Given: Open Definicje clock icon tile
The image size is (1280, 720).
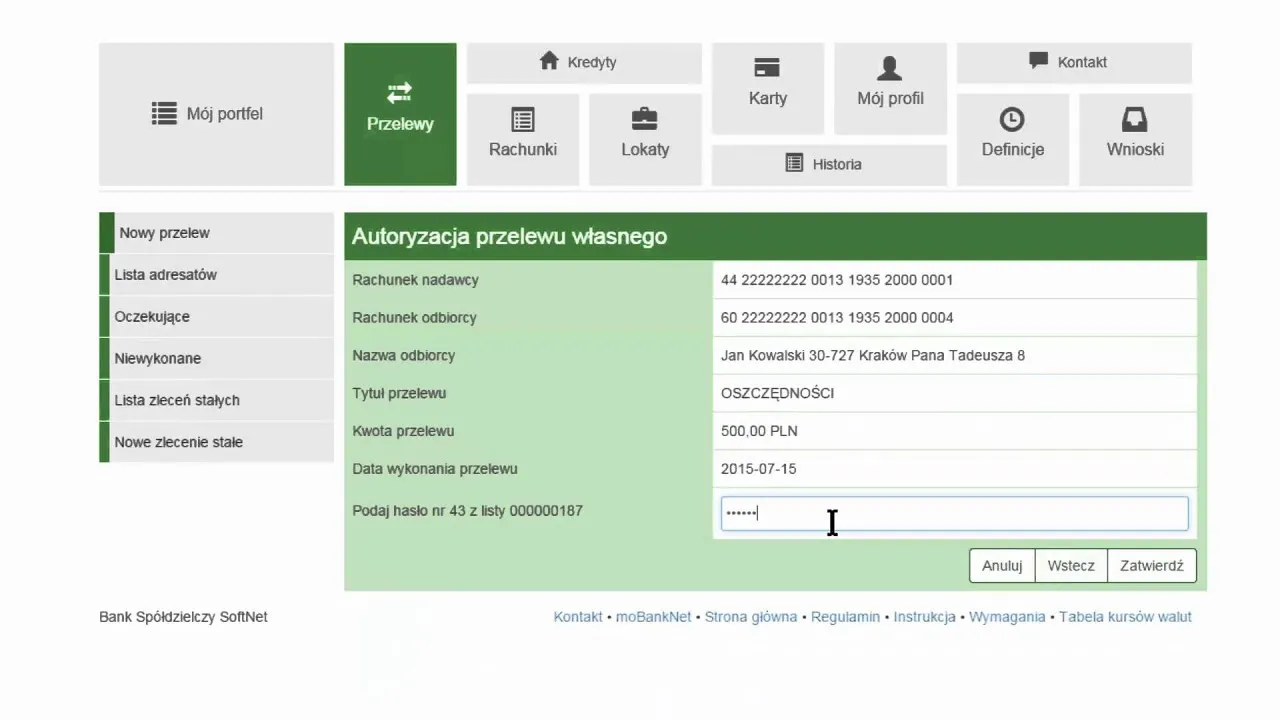Looking at the screenshot, I should [1012, 120].
